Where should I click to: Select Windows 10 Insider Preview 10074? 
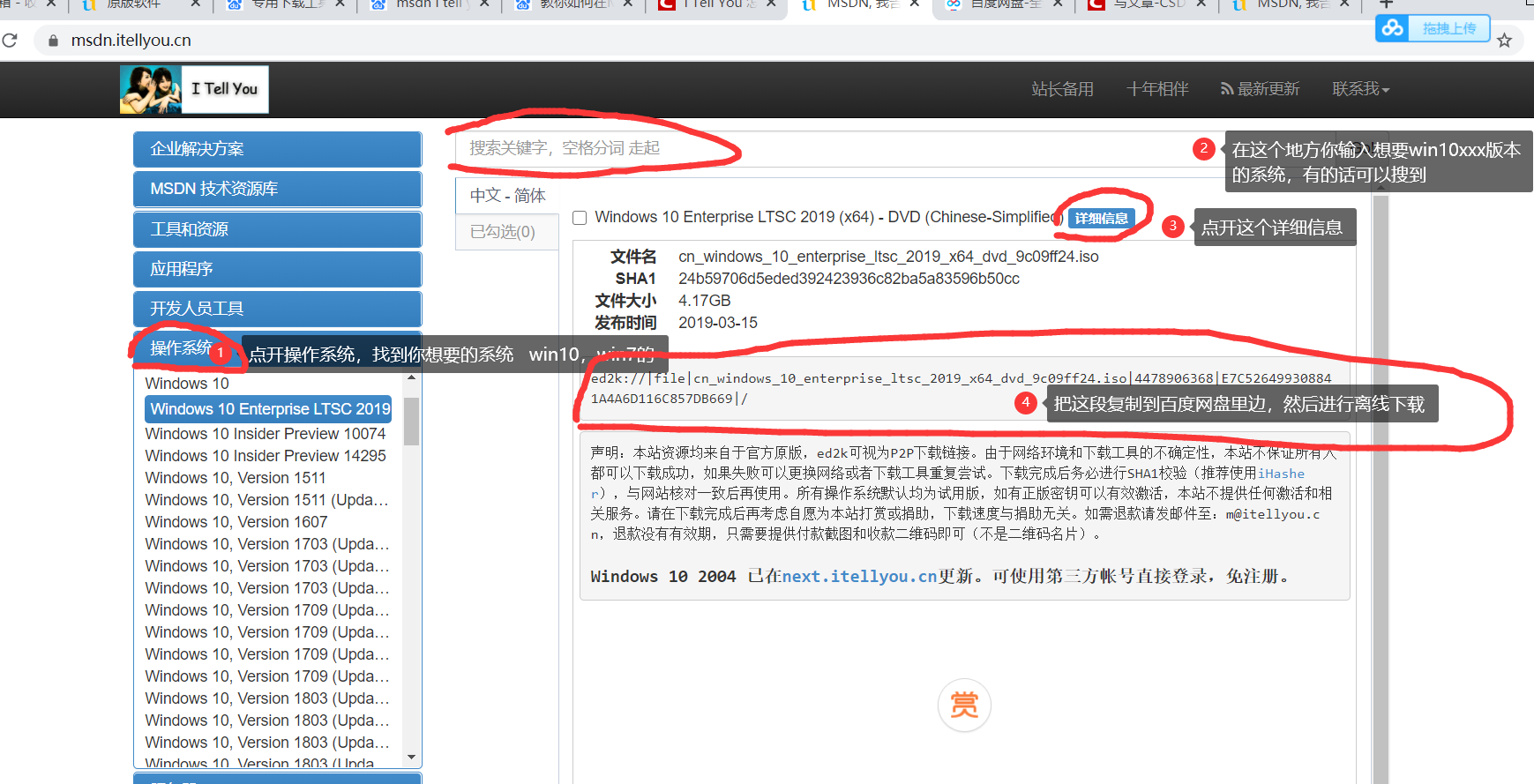[x=266, y=434]
